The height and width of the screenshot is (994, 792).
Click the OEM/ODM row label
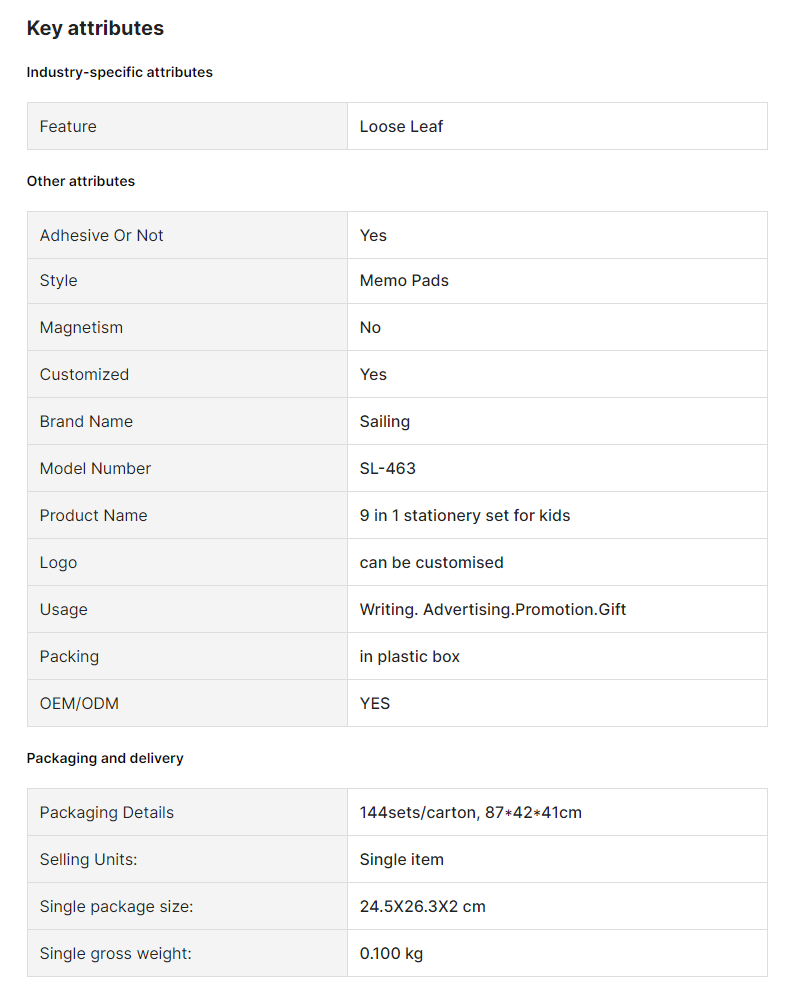79,704
